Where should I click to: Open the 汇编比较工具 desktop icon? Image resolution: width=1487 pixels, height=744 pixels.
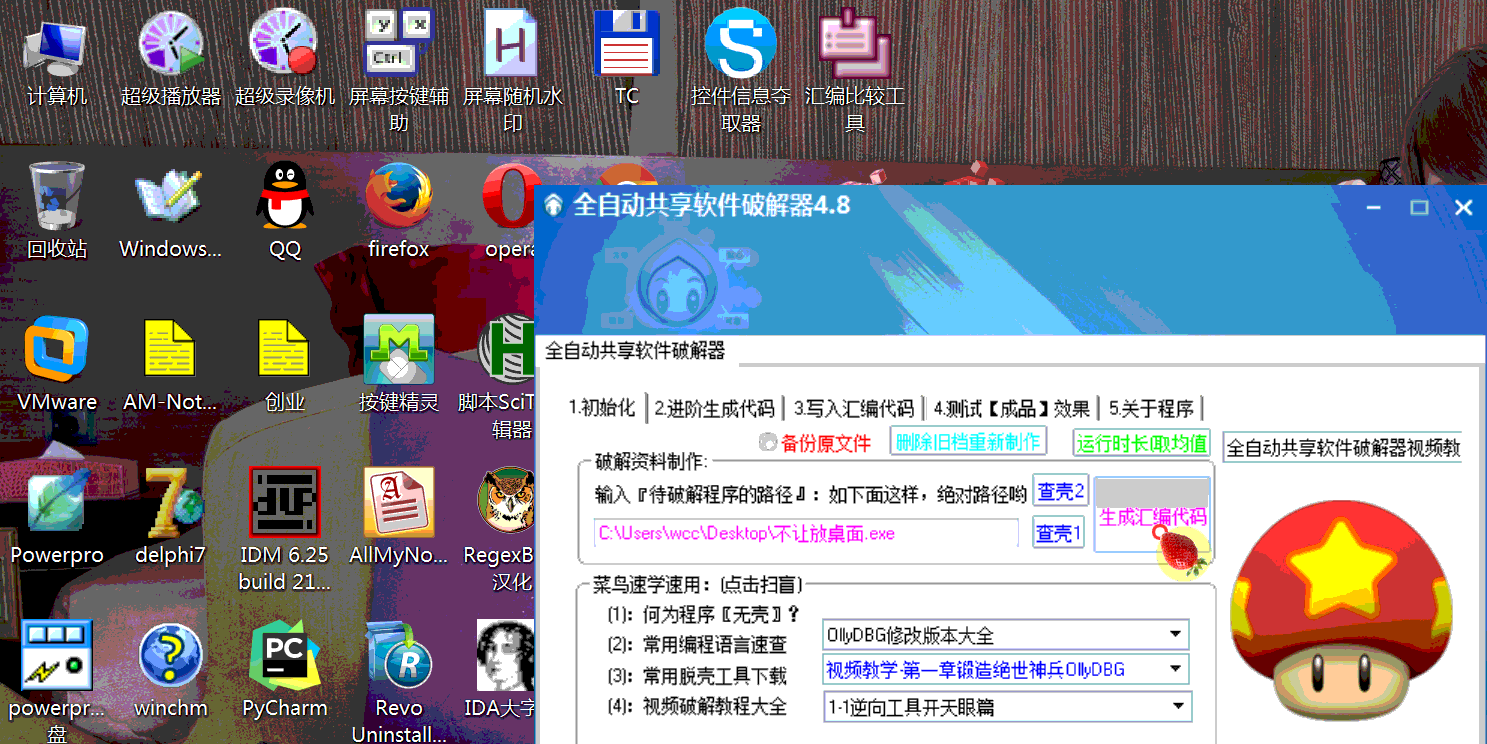855,70
